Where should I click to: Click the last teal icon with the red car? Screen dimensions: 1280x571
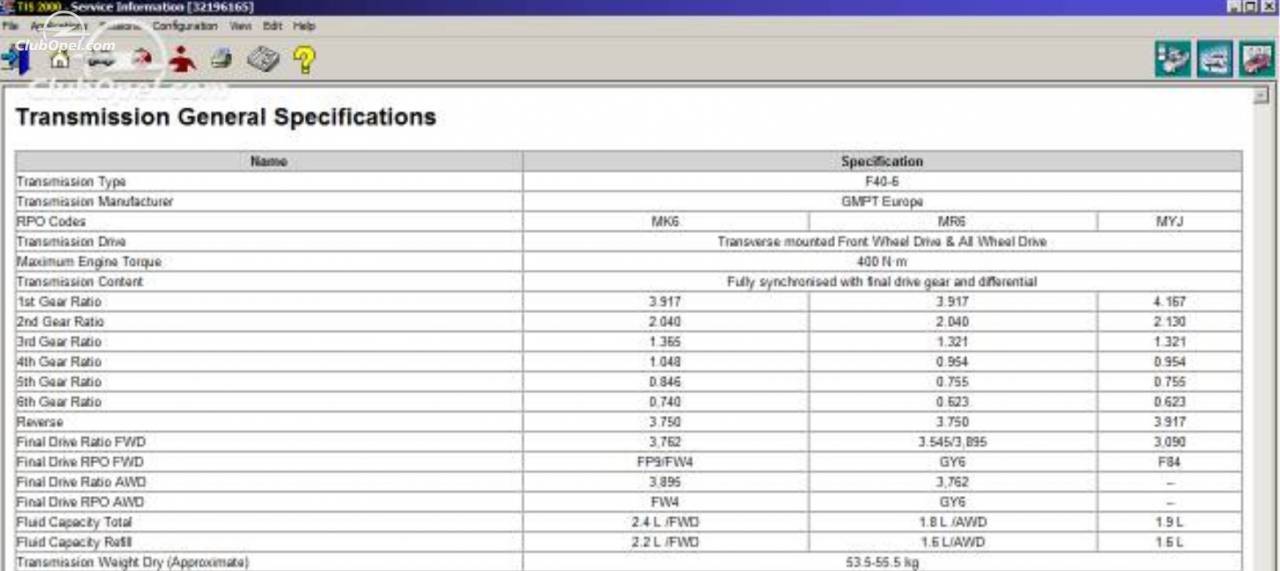[1257, 59]
